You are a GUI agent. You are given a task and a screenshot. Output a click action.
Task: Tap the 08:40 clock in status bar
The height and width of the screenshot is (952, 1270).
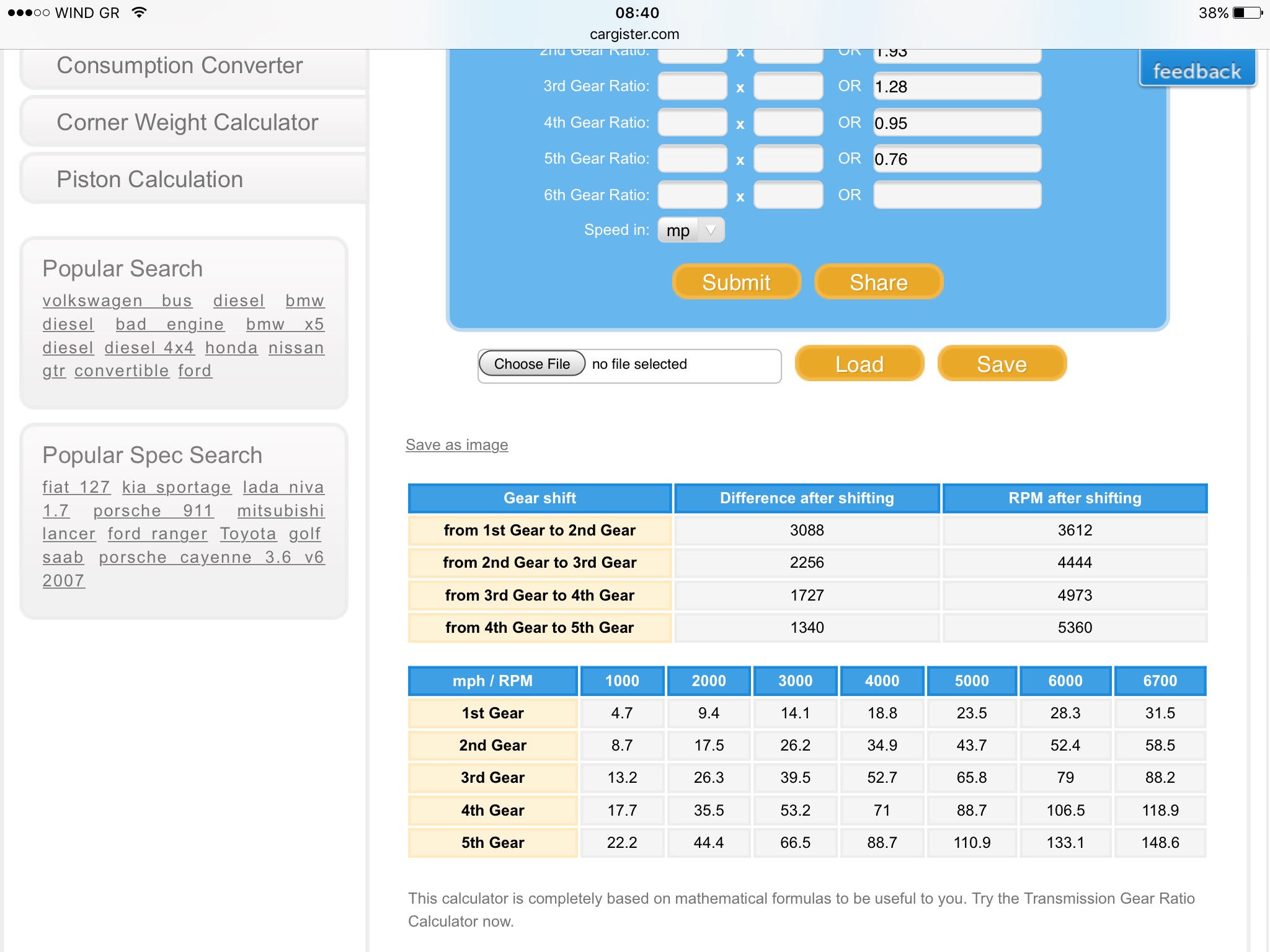(637, 12)
